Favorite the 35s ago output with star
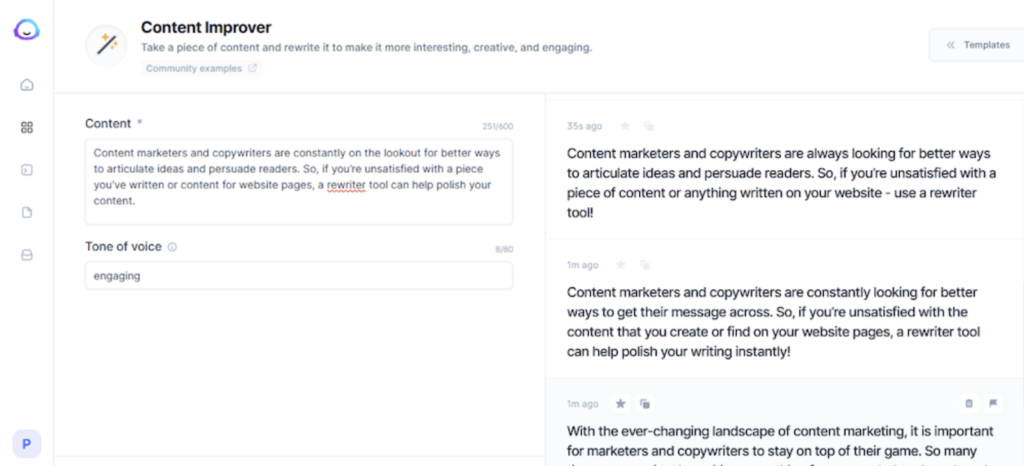The image size is (1024, 466). (624, 126)
